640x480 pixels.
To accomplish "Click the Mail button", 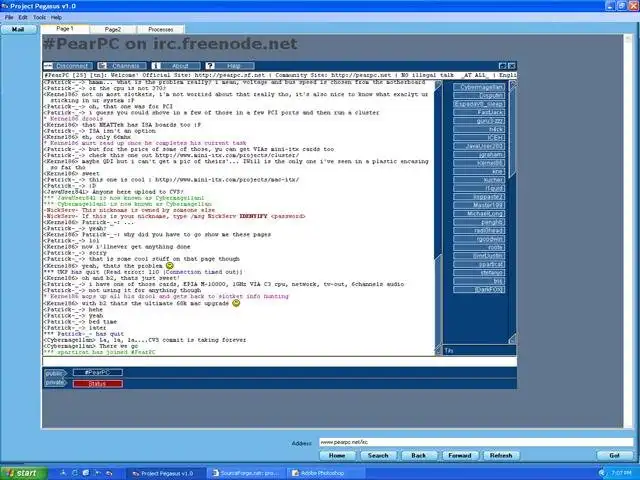I will [x=18, y=29].
